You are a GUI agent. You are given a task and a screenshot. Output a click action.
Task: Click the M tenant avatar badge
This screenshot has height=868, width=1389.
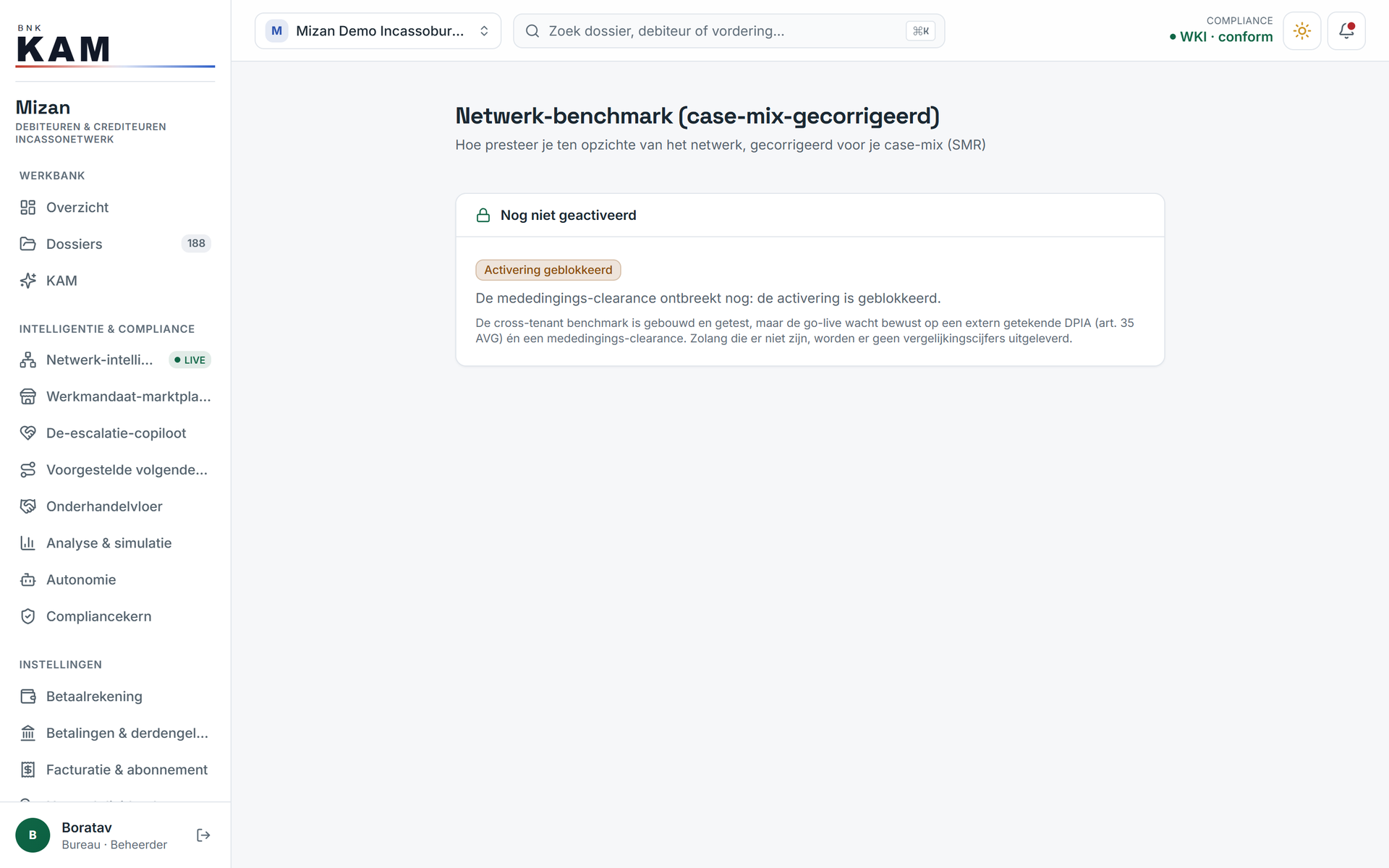pyautogui.click(x=276, y=31)
